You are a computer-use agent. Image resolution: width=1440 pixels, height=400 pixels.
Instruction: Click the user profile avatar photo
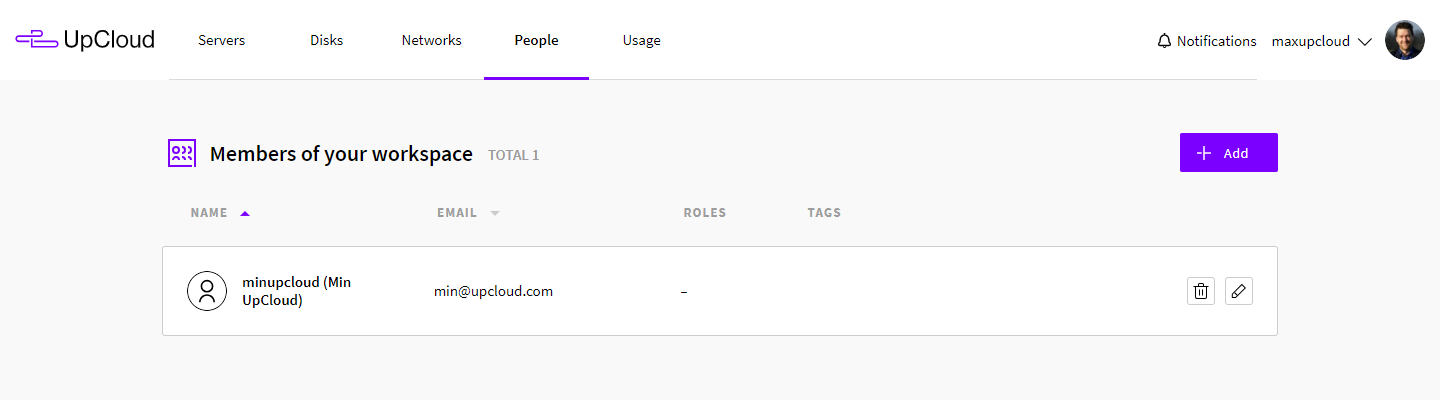click(1404, 40)
